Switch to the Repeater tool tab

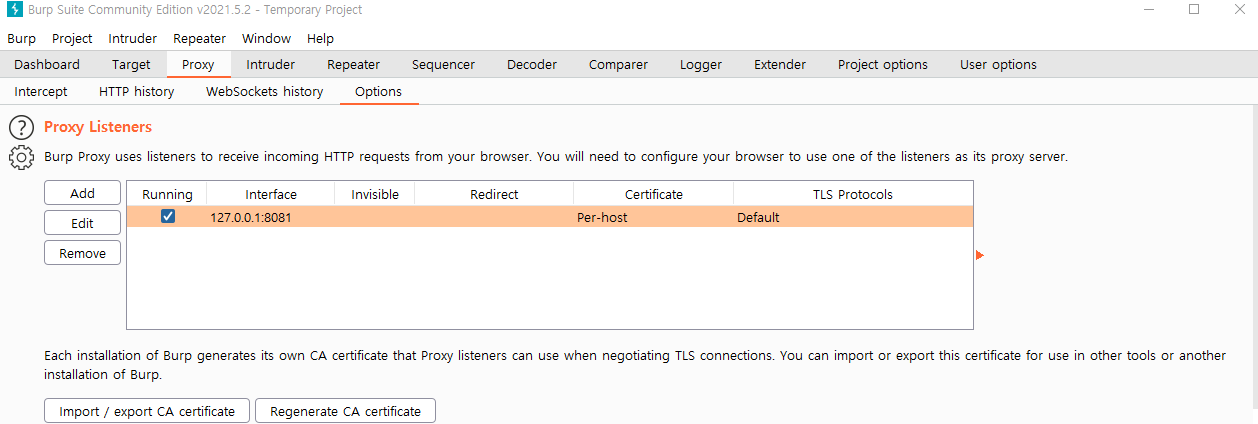[353, 65]
